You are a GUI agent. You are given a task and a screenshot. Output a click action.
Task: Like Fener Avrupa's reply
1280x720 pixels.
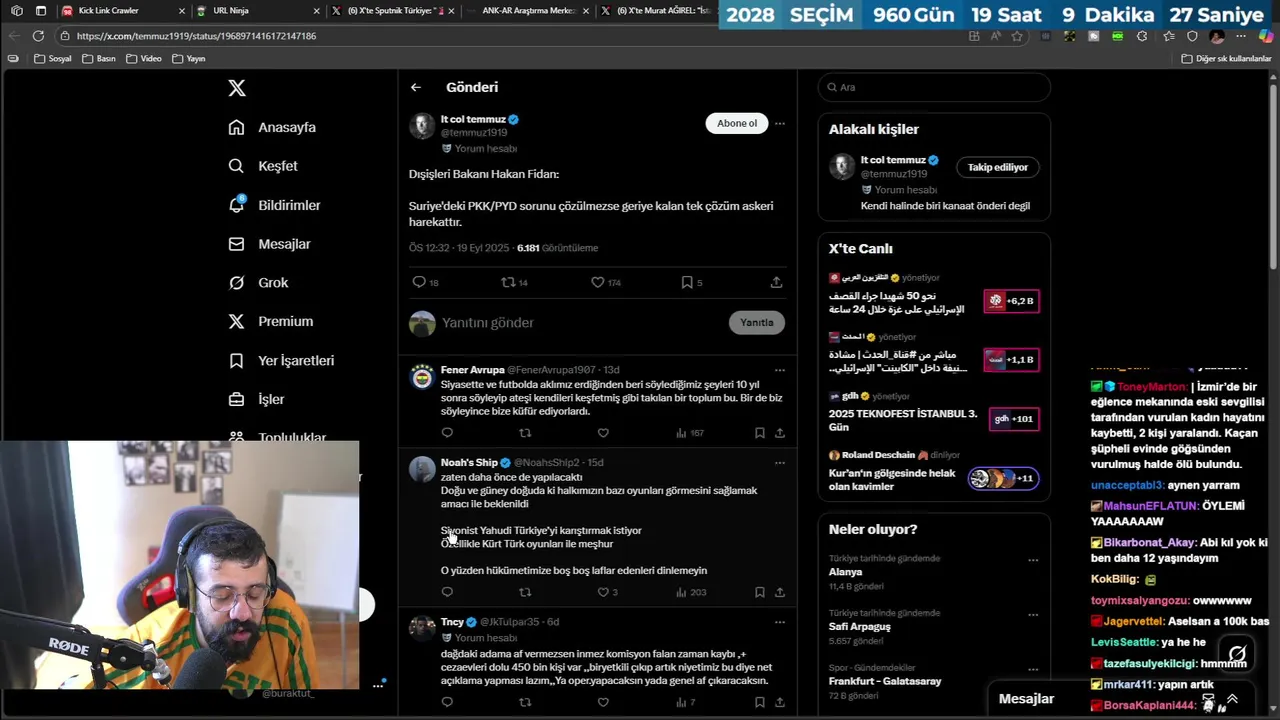point(603,433)
